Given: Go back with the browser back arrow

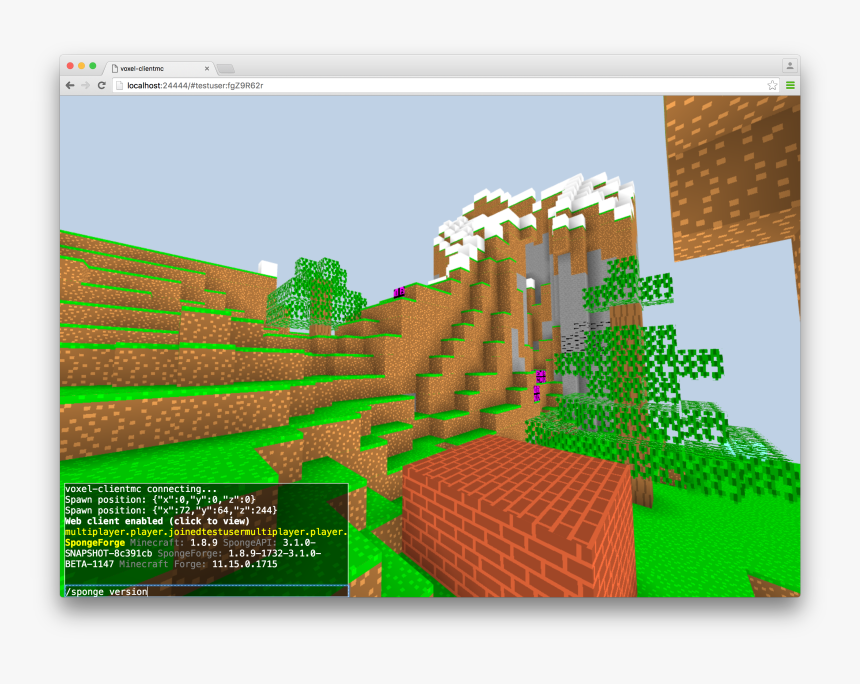Looking at the screenshot, I should click(70, 86).
